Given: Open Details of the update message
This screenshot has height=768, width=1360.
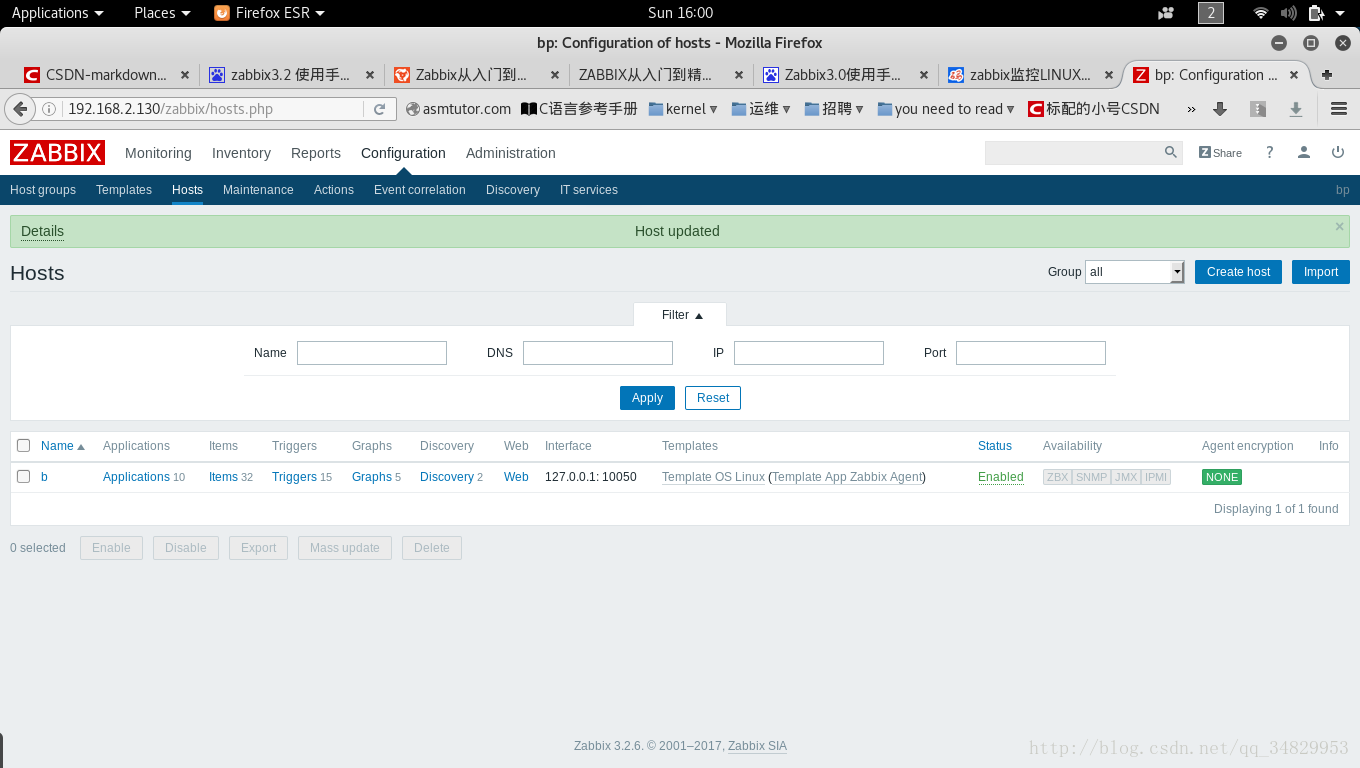Looking at the screenshot, I should click(42, 231).
